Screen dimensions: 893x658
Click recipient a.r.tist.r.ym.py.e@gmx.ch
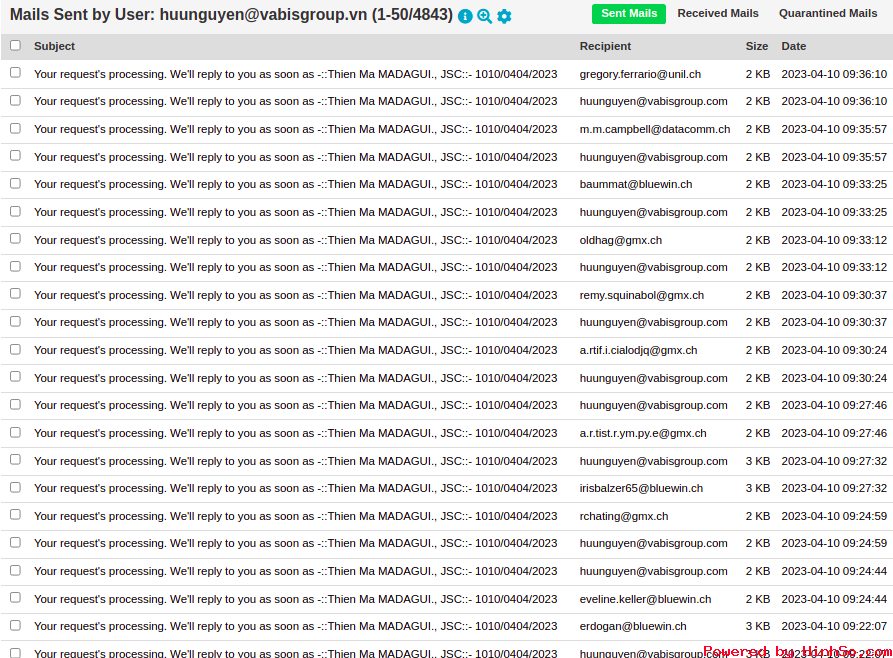(x=643, y=433)
